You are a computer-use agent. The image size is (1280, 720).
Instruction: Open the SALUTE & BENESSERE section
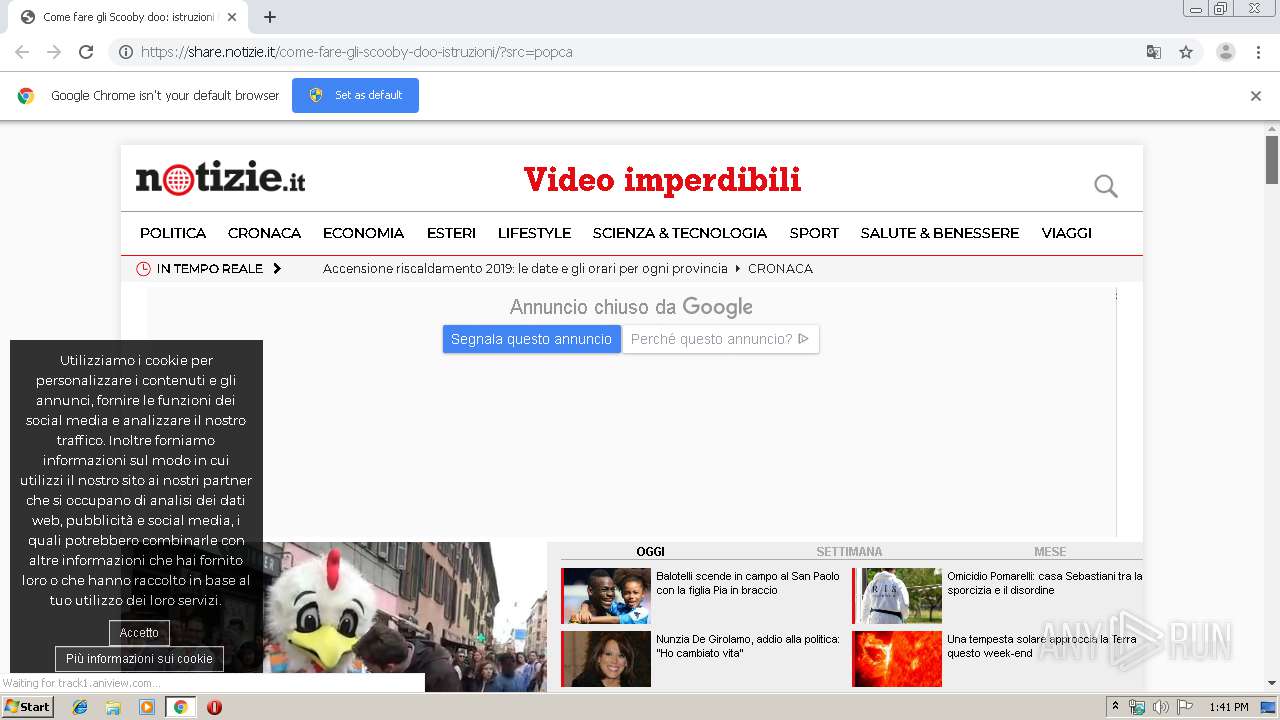pyautogui.click(x=940, y=233)
